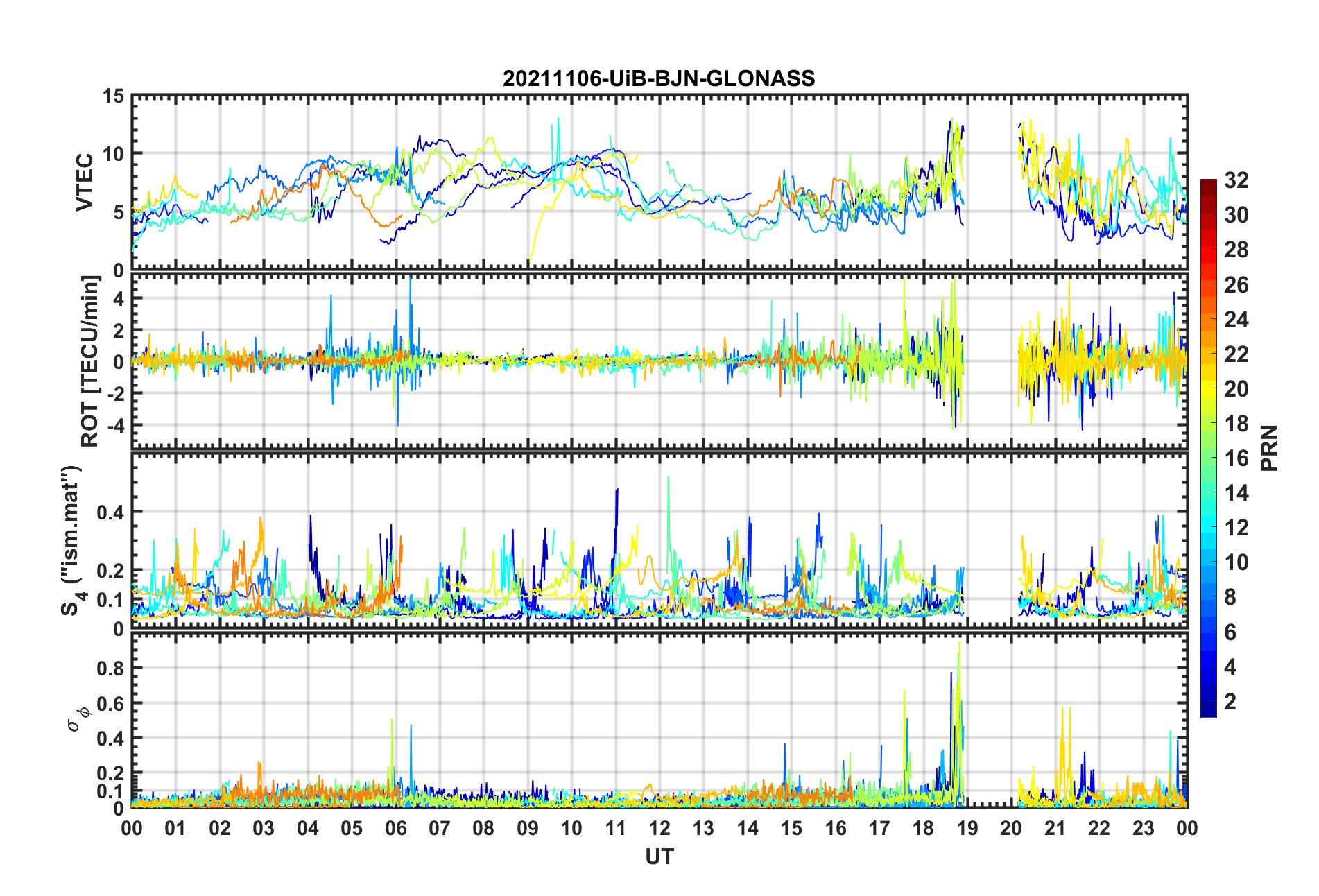Click colorbar tick label 20
The width and height of the screenshot is (1319, 896).
(1236, 389)
